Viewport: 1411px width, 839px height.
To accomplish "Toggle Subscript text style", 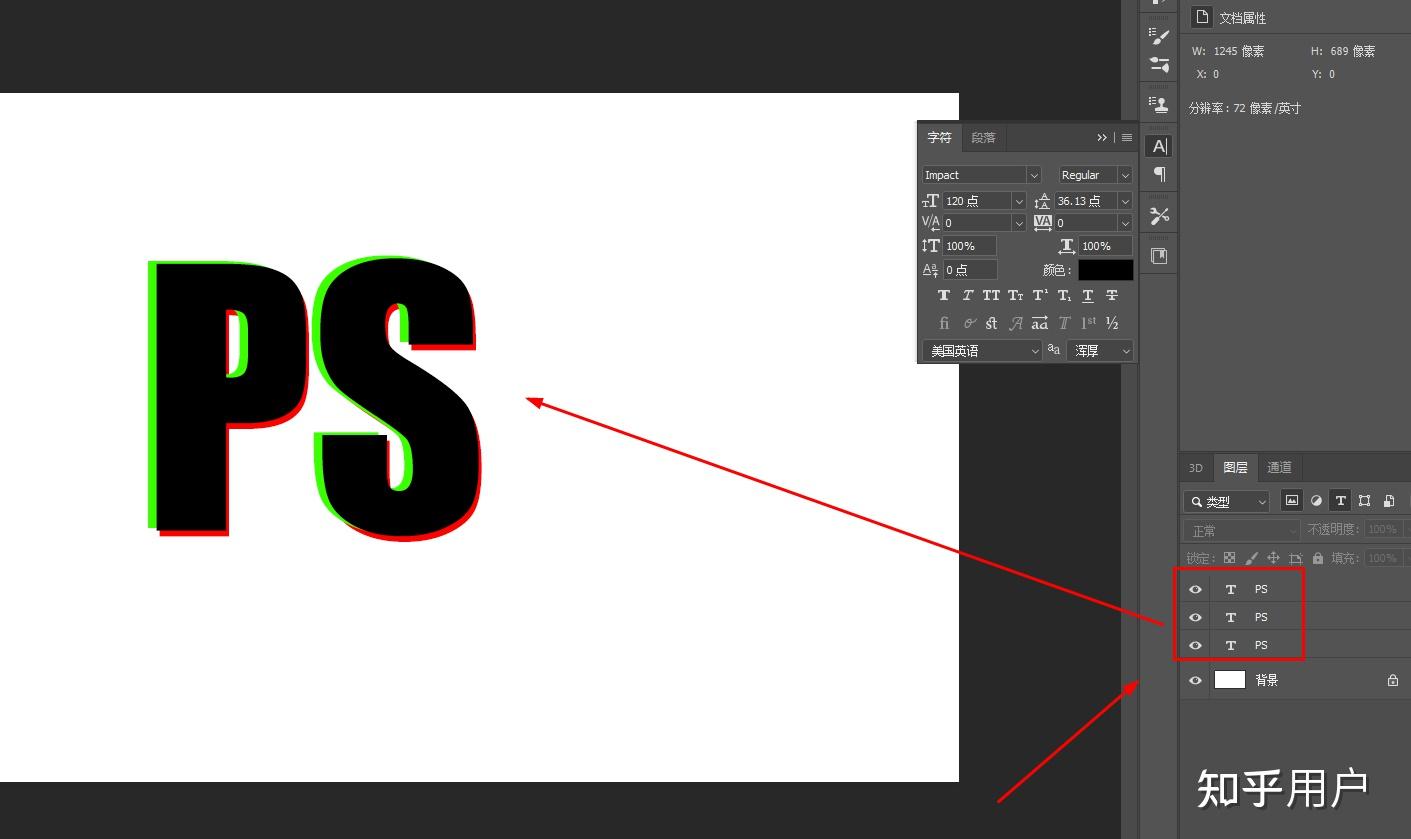I will pos(1064,296).
